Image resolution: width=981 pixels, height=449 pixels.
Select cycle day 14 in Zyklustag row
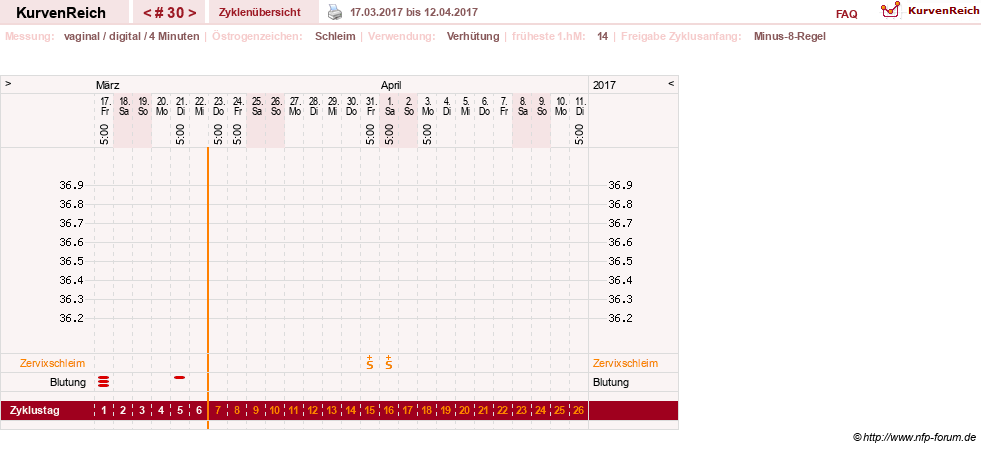350,411
